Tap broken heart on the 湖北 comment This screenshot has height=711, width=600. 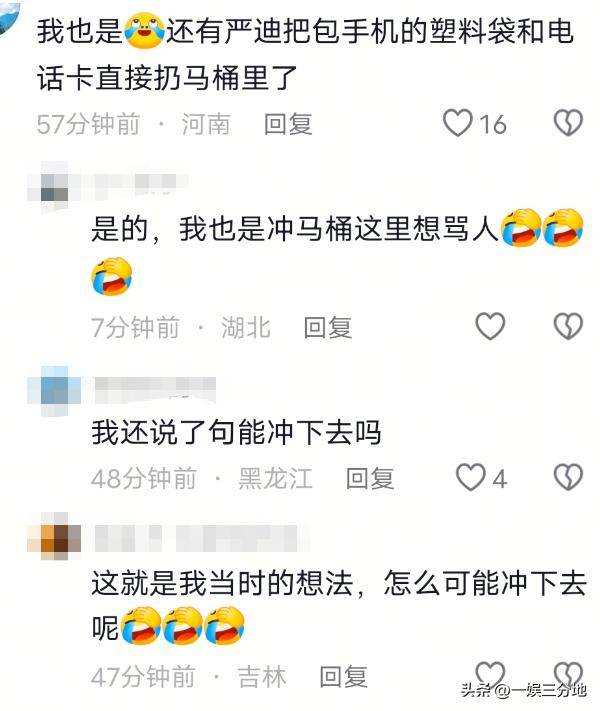pos(568,326)
